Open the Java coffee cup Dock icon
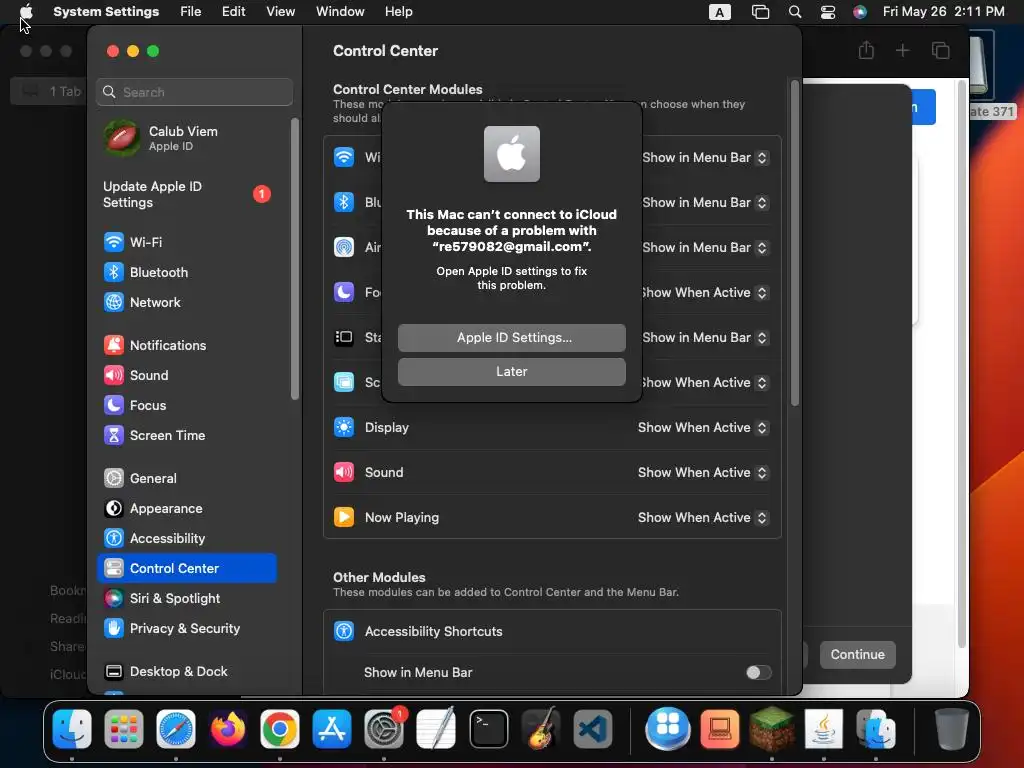 (824, 729)
